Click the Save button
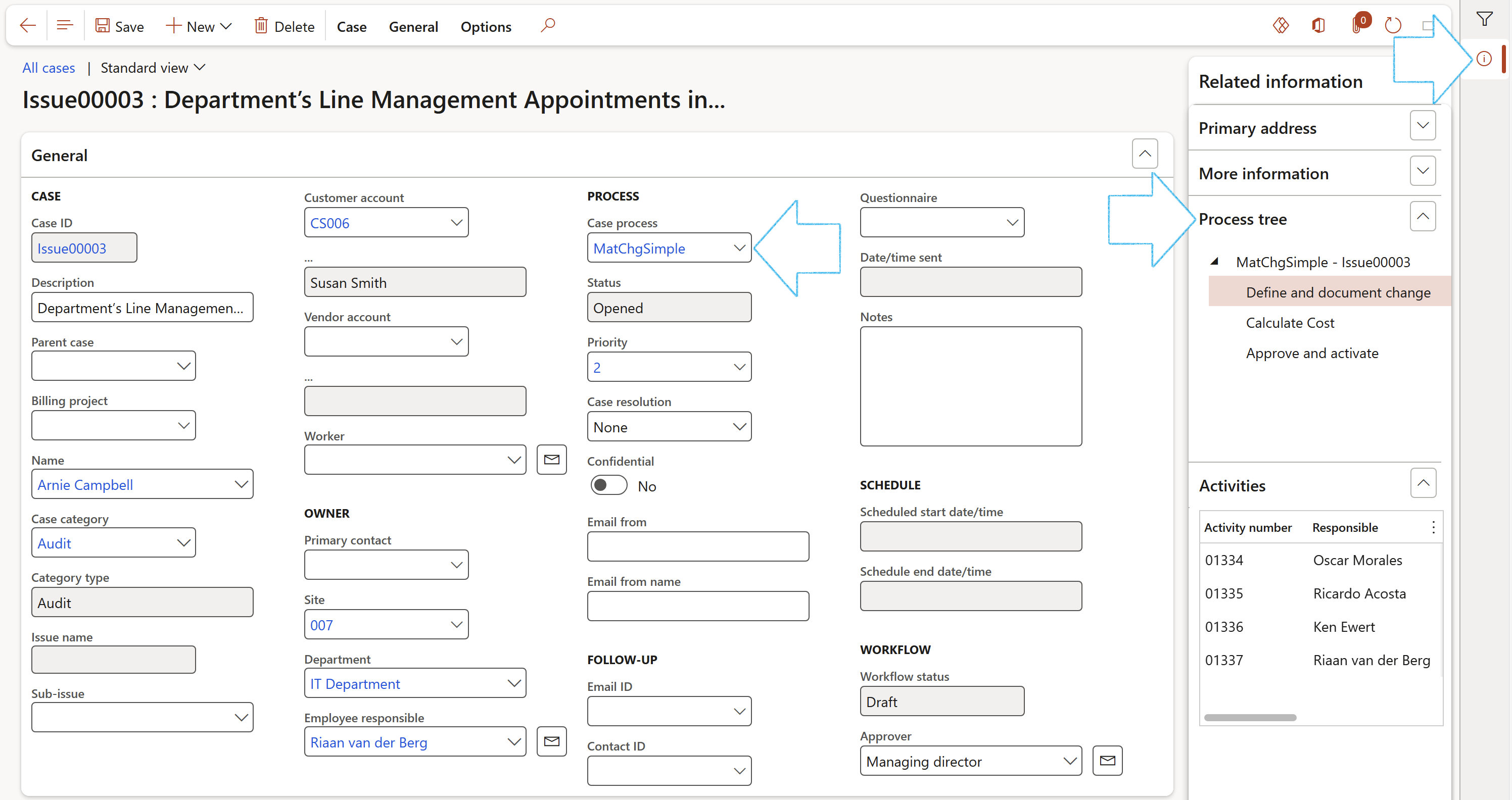 [x=120, y=26]
